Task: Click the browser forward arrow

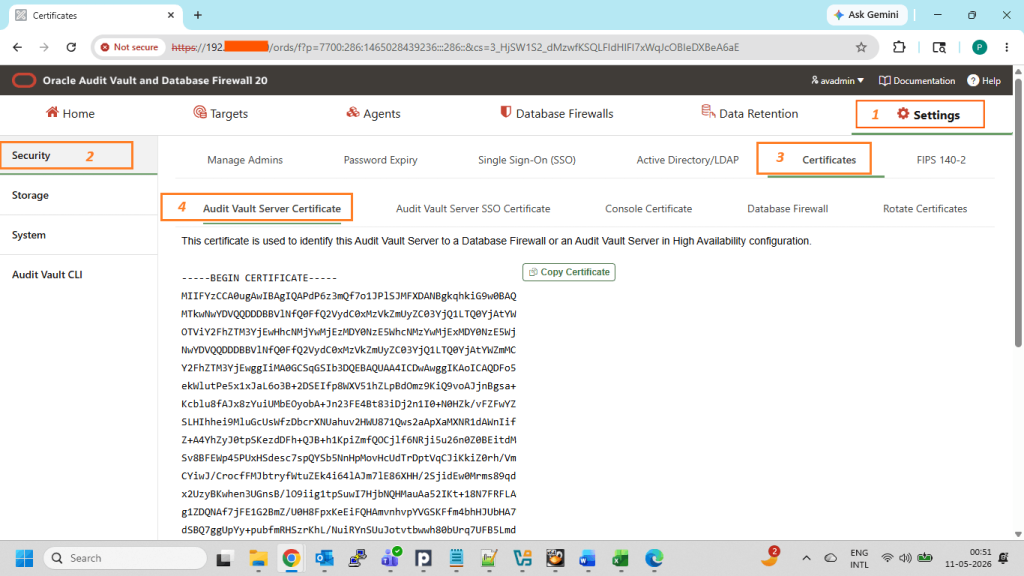Action: point(44,47)
